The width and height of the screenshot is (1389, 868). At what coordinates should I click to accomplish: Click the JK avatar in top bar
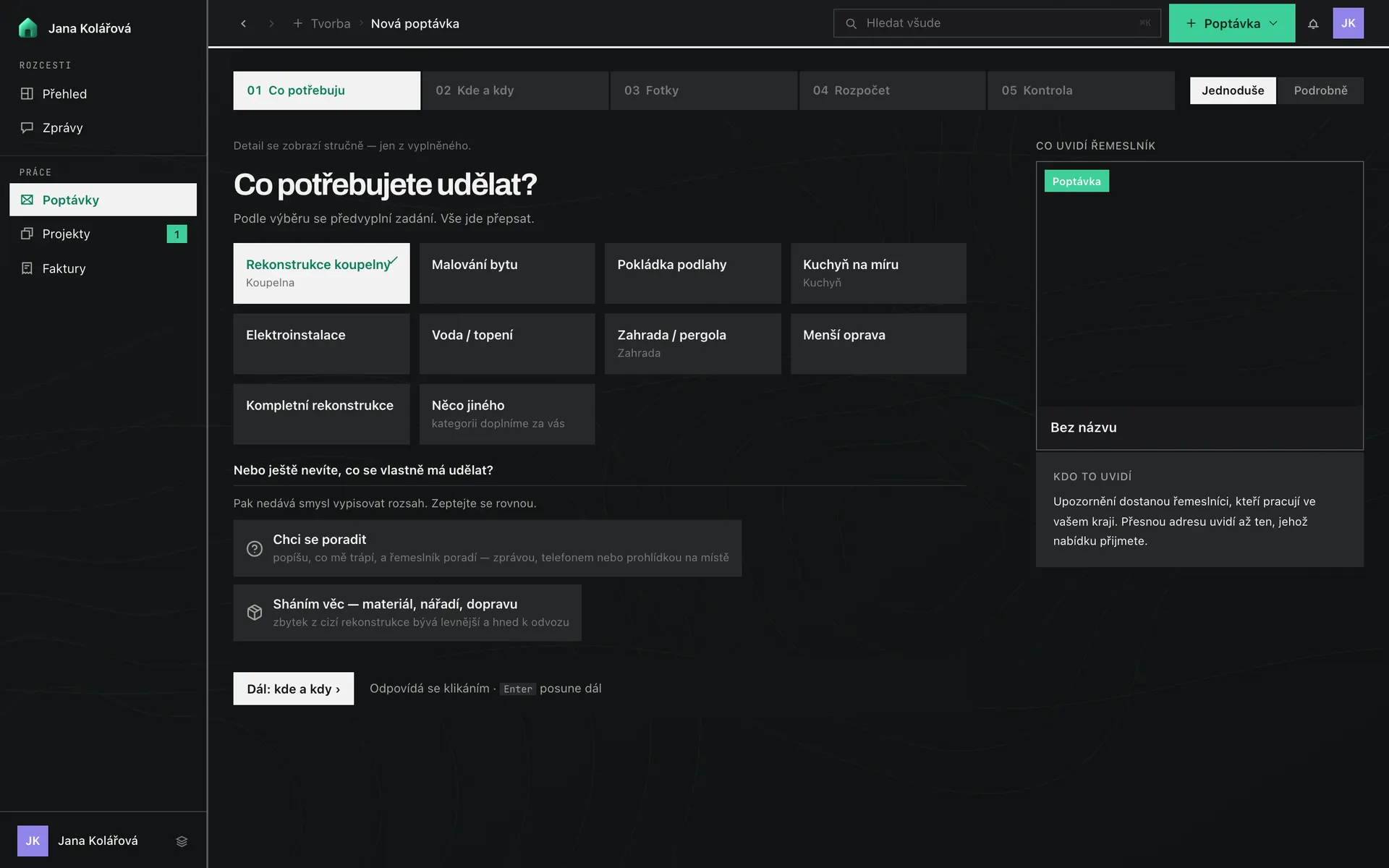[1348, 23]
